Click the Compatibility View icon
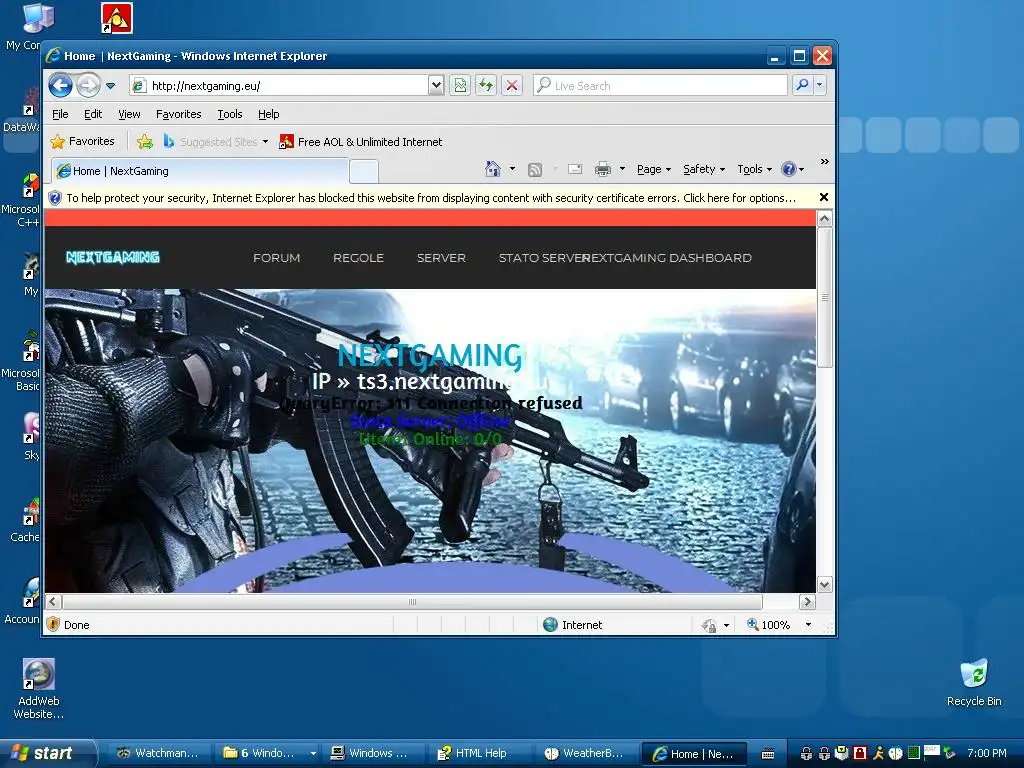 [x=460, y=86]
